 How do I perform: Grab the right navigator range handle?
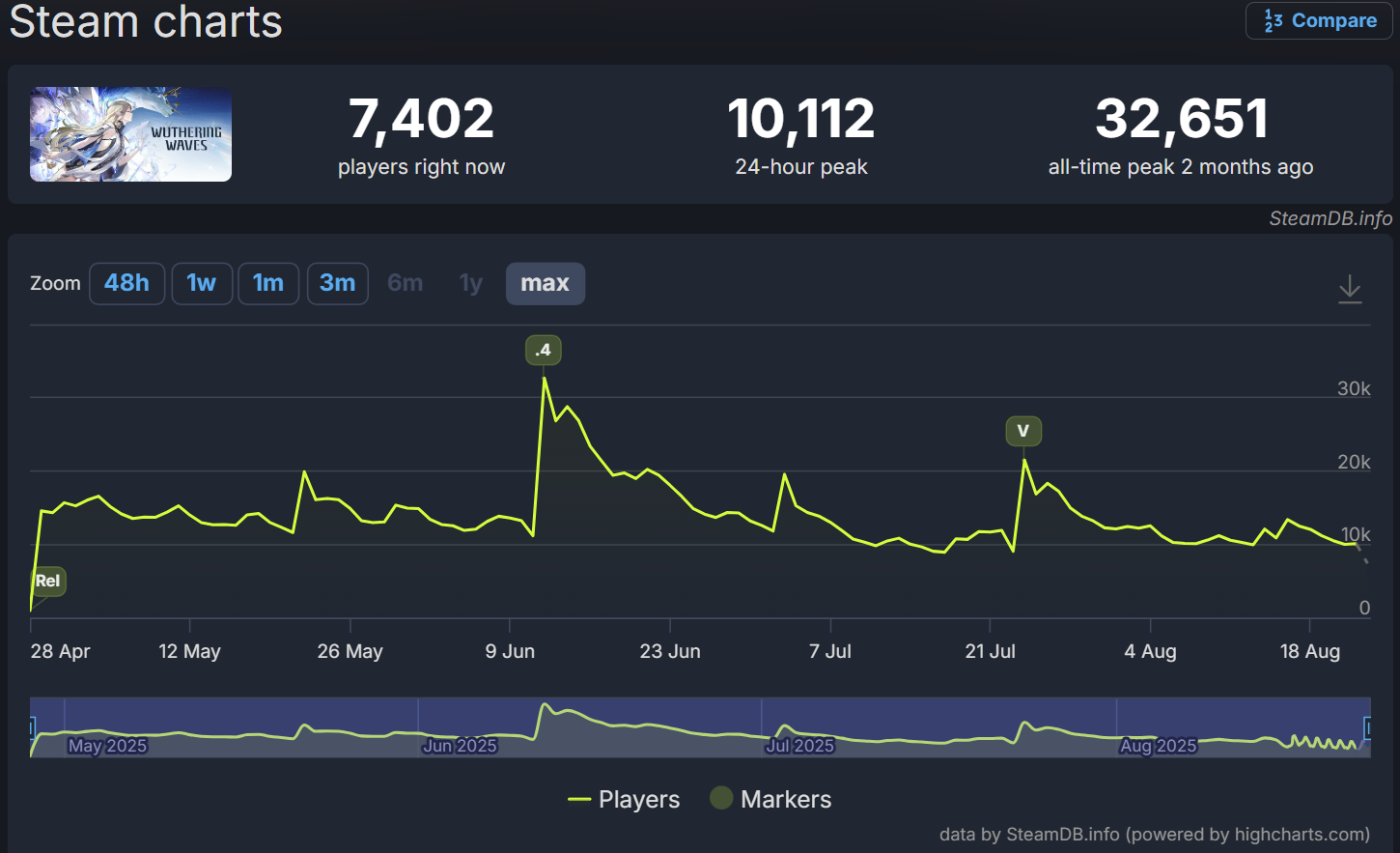[1367, 727]
